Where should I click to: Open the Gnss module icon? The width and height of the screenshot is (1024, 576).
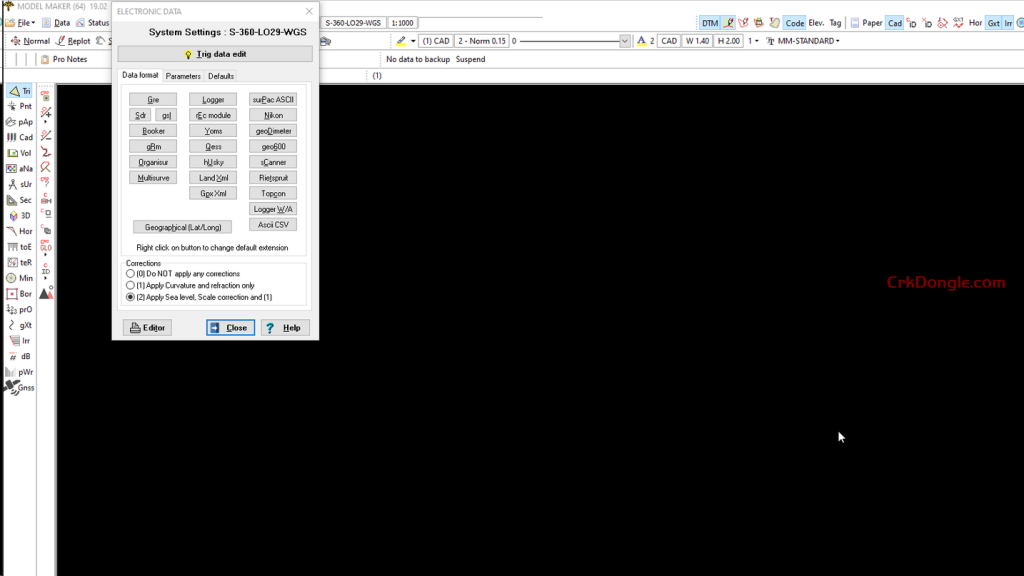pos(20,387)
